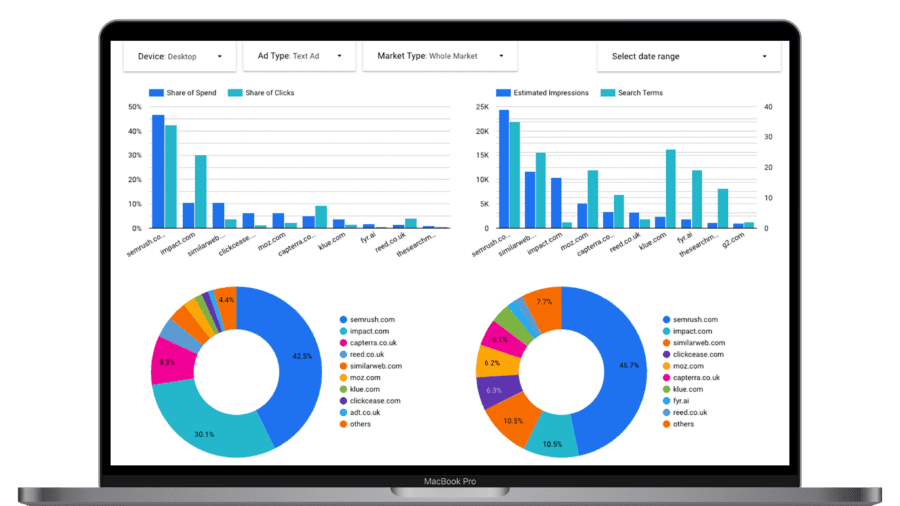The height and width of the screenshot is (506, 900).
Task: Open the Device: Desktop dropdown
Action: point(180,56)
